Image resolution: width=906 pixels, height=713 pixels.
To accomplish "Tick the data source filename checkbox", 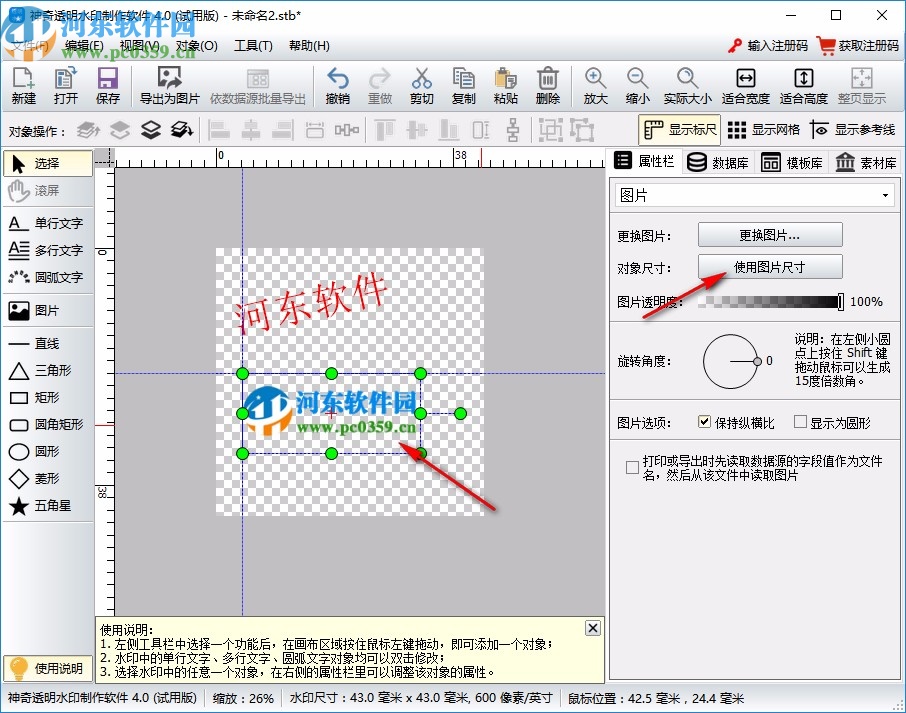I will pos(632,467).
